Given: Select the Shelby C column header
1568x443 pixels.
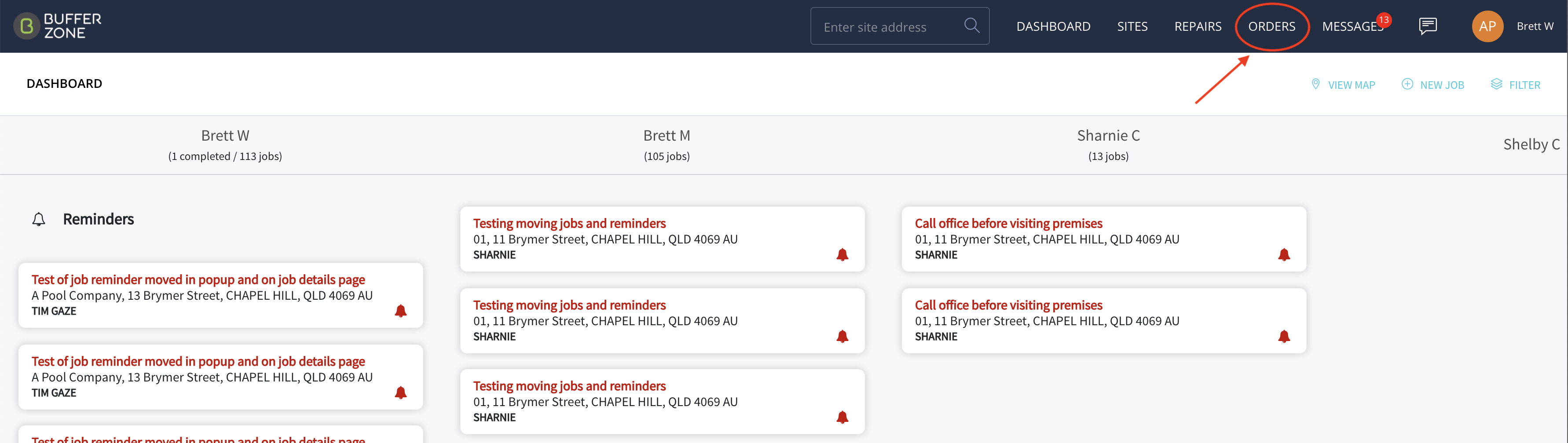Looking at the screenshot, I should pyautogui.click(x=1531, y=144).
